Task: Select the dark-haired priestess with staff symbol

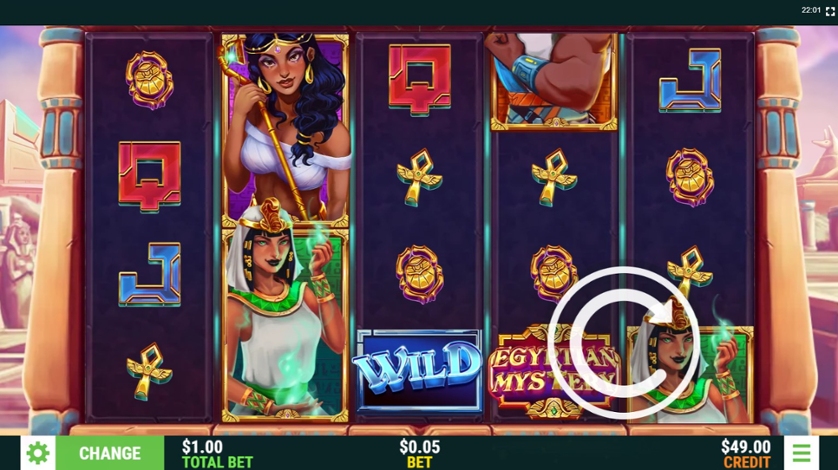Action: click(285, 126)
